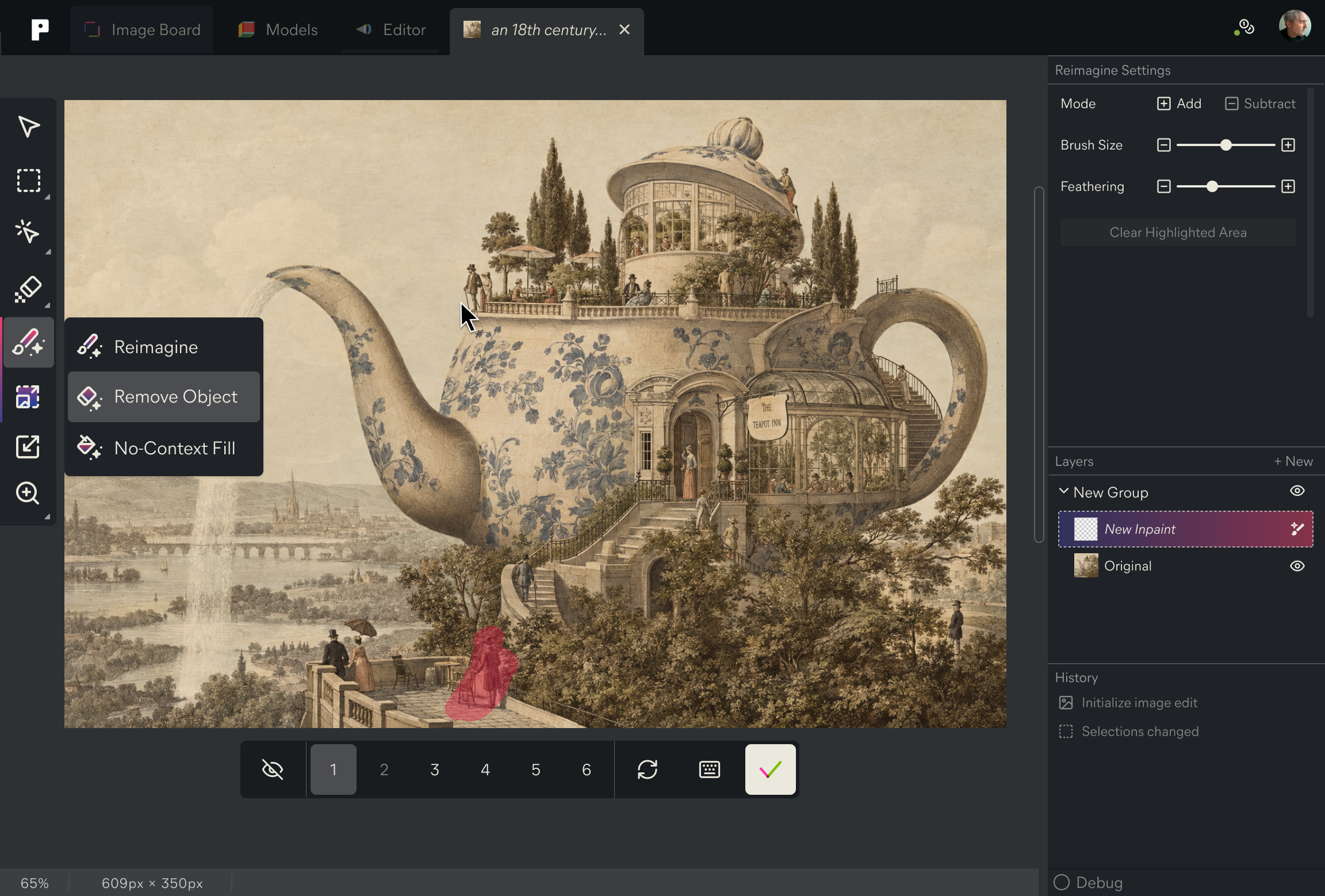Set Mode to Subtract
1325x896 pixels.
(x=1260, y=104)
